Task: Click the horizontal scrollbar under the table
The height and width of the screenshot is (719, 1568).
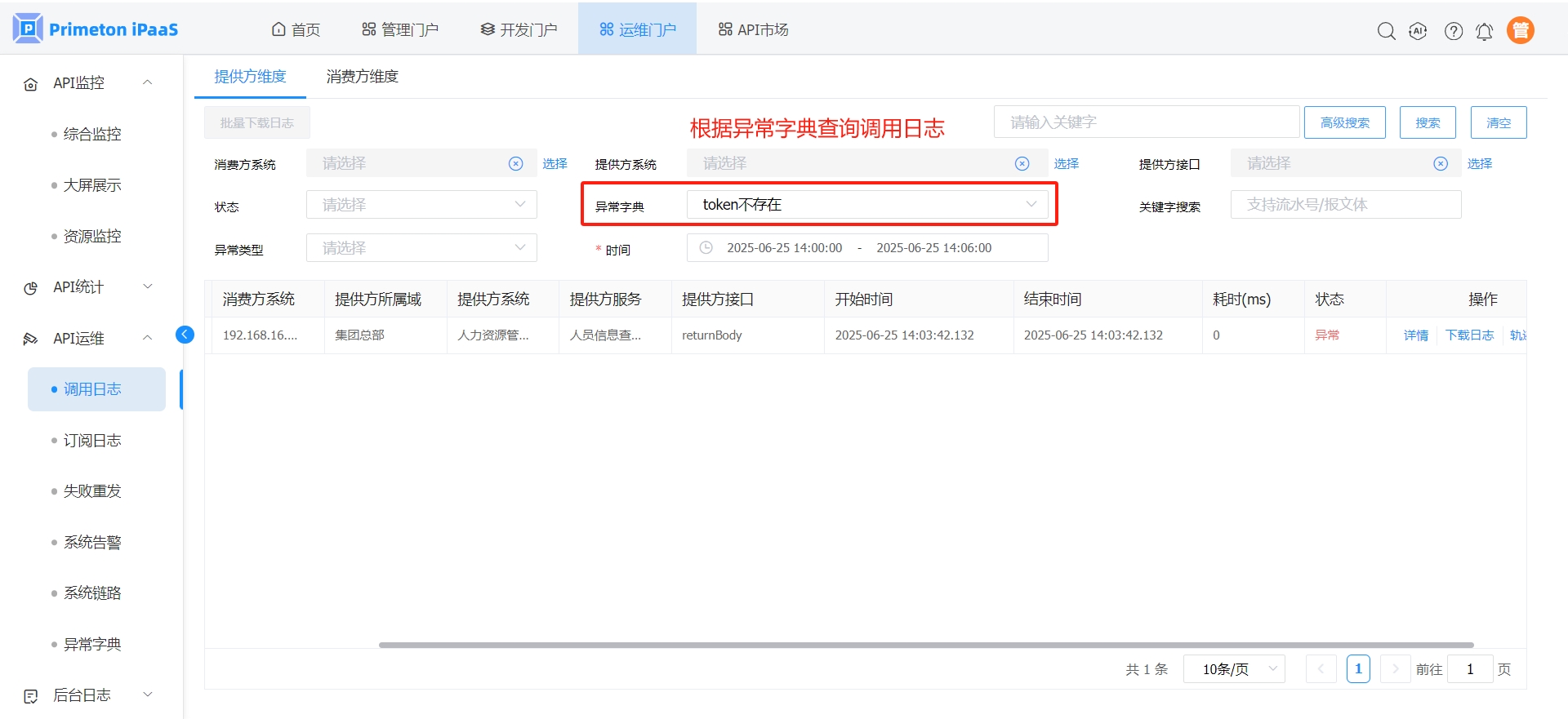Action: click(925, 645)
